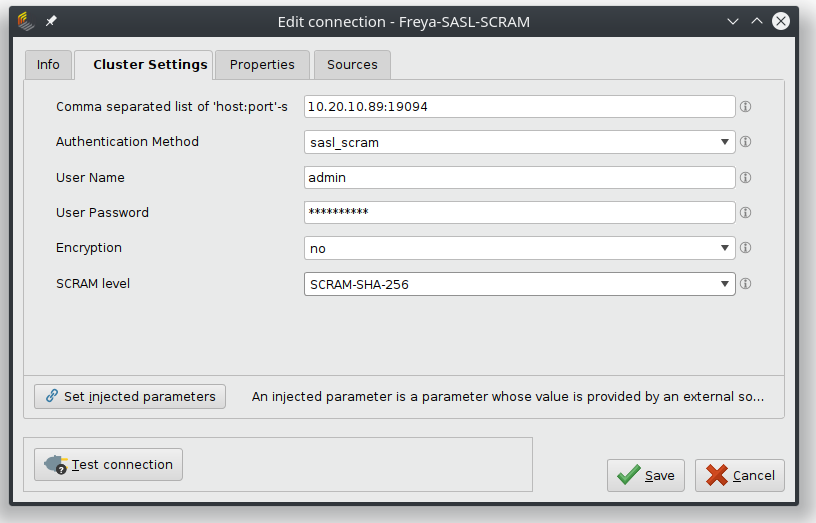Expand the Encryption dropdown
This screenshot has width=816, height=523.
coord(519,248)
